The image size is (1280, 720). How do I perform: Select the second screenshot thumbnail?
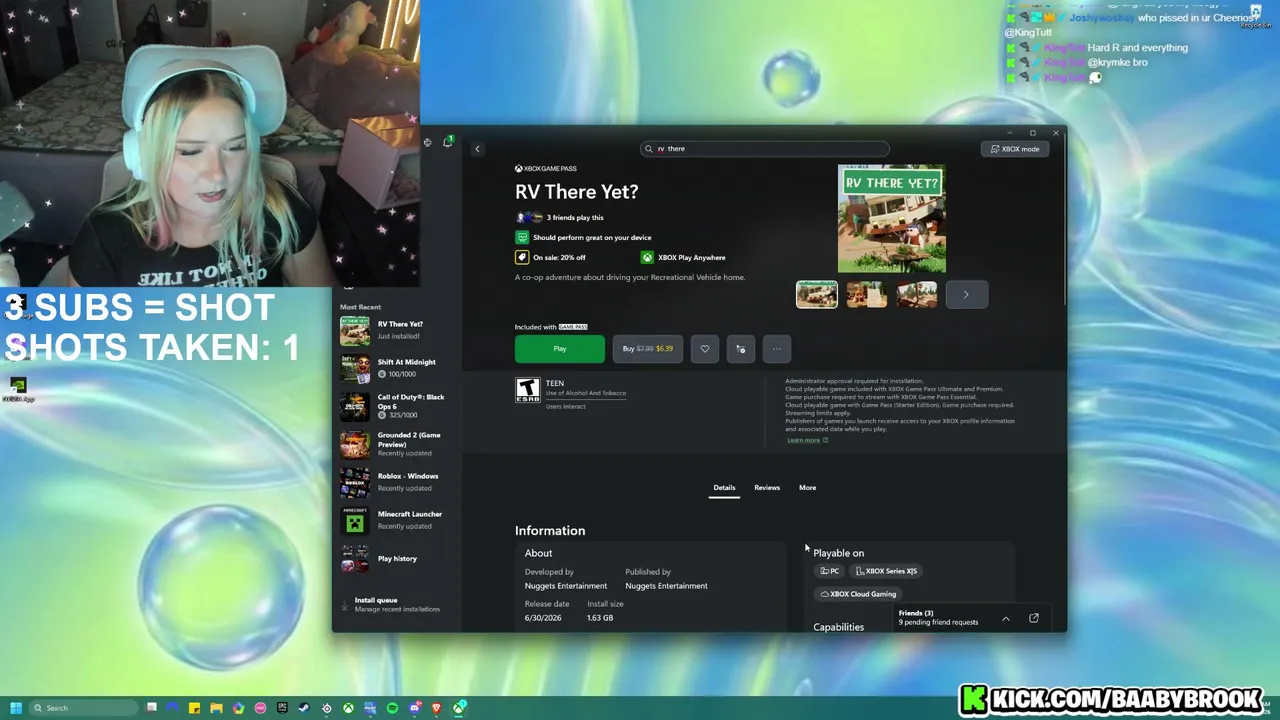point(867,294)
